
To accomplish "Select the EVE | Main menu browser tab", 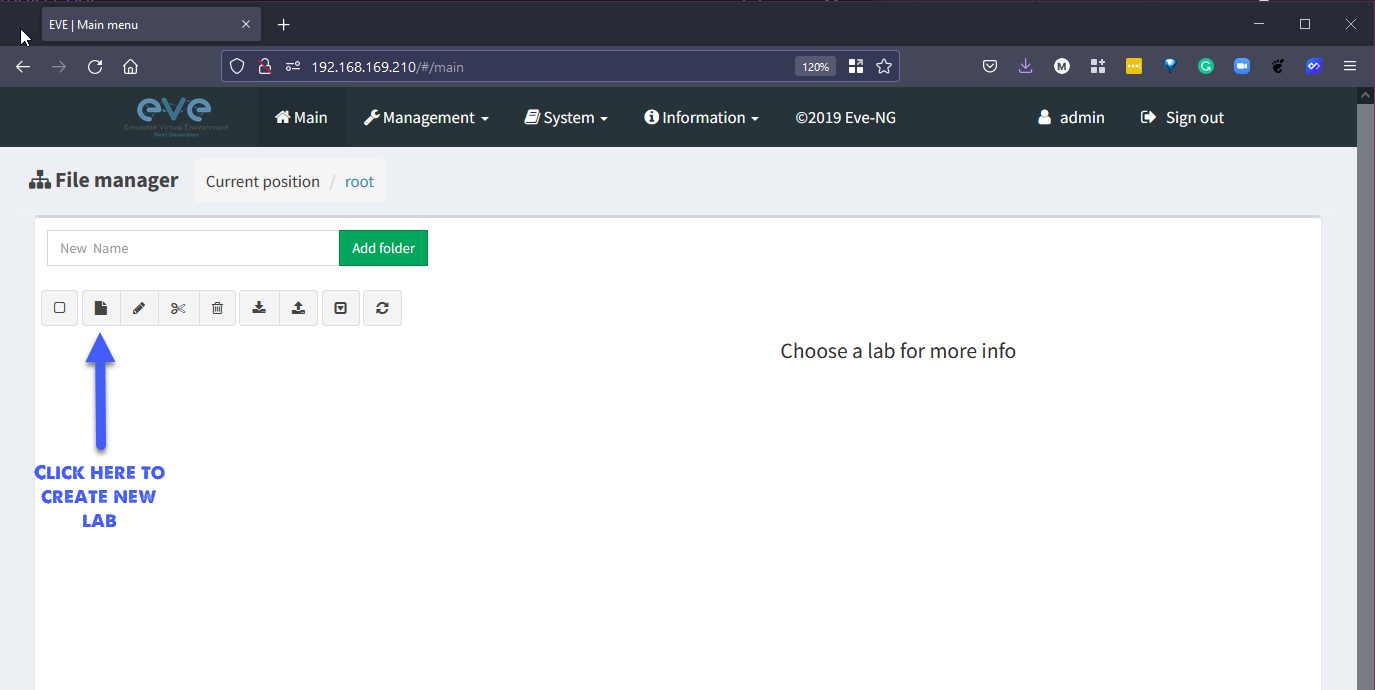I will click(x=140, y=24).
